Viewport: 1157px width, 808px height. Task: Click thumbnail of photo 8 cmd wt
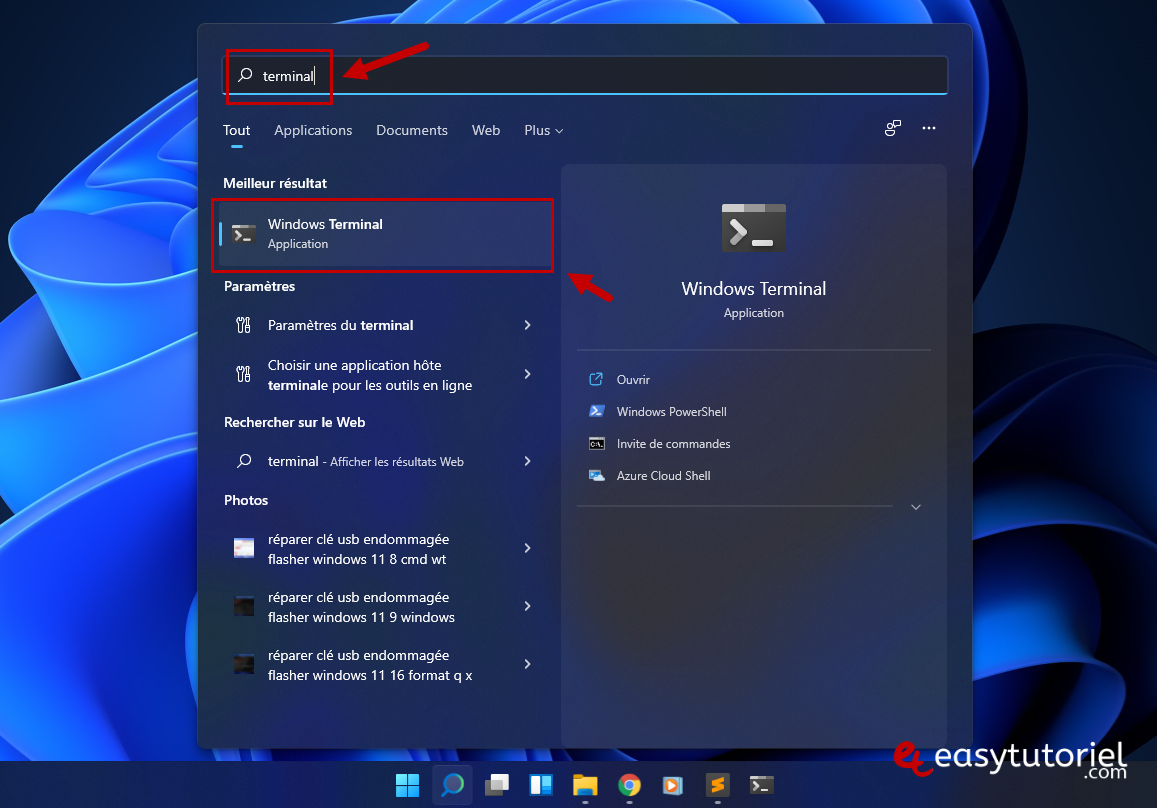[244, 548]
